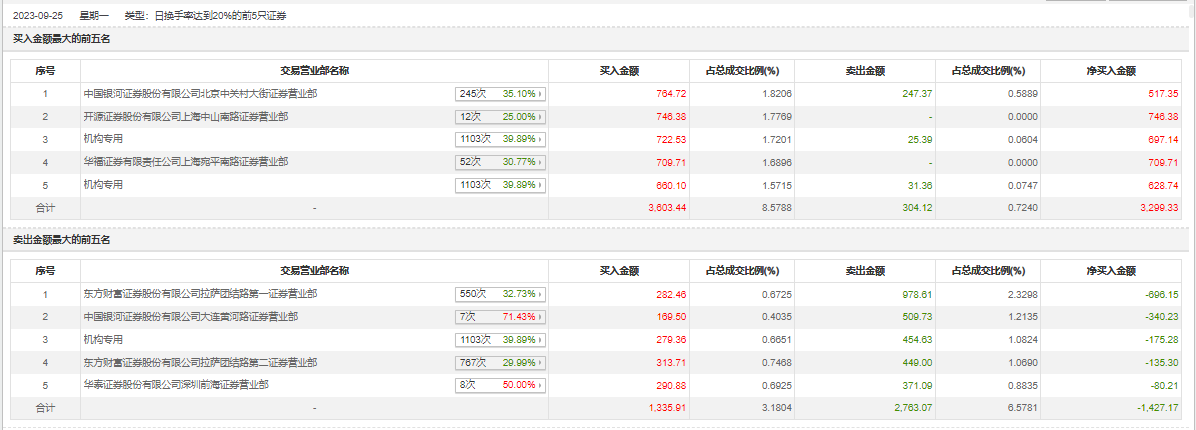The image size is (1196, 430).
Task: Click 华福证券上海宛平南路证券营业部 name
Action: pyautogui.click(x=187, y=161)
